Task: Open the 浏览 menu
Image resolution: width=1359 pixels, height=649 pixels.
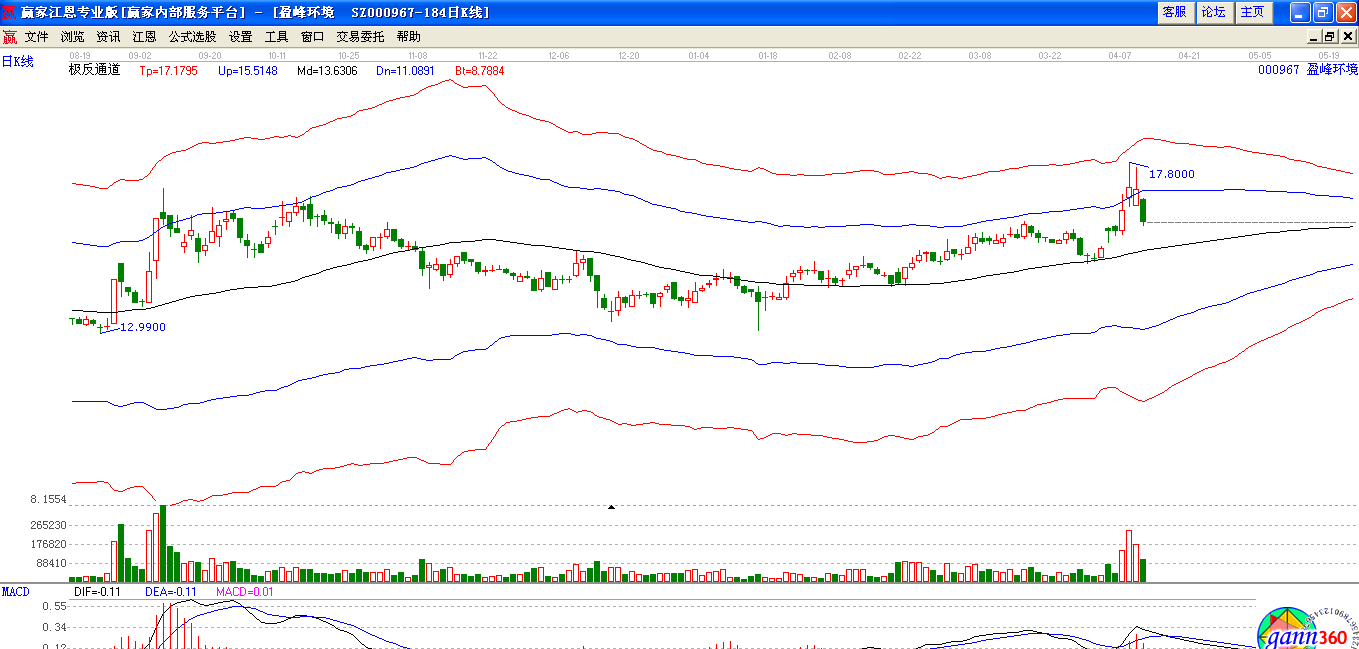Action: [x=72, y=36]
